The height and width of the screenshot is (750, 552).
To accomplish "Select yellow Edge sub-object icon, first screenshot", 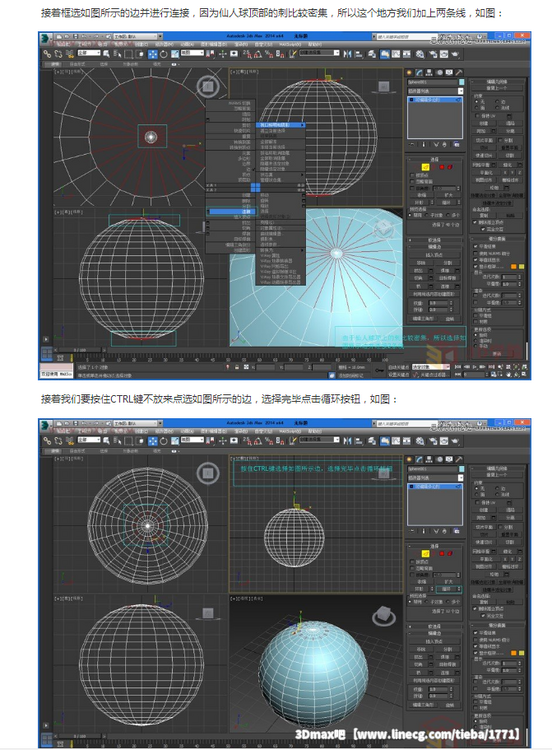I will [425, 167].
